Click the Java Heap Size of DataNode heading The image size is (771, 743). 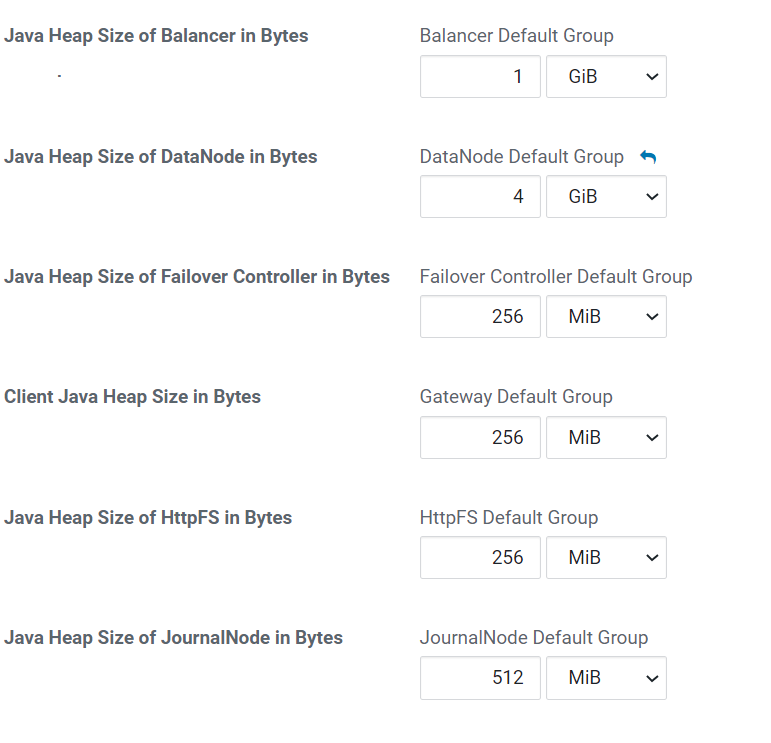coord(160,157)
